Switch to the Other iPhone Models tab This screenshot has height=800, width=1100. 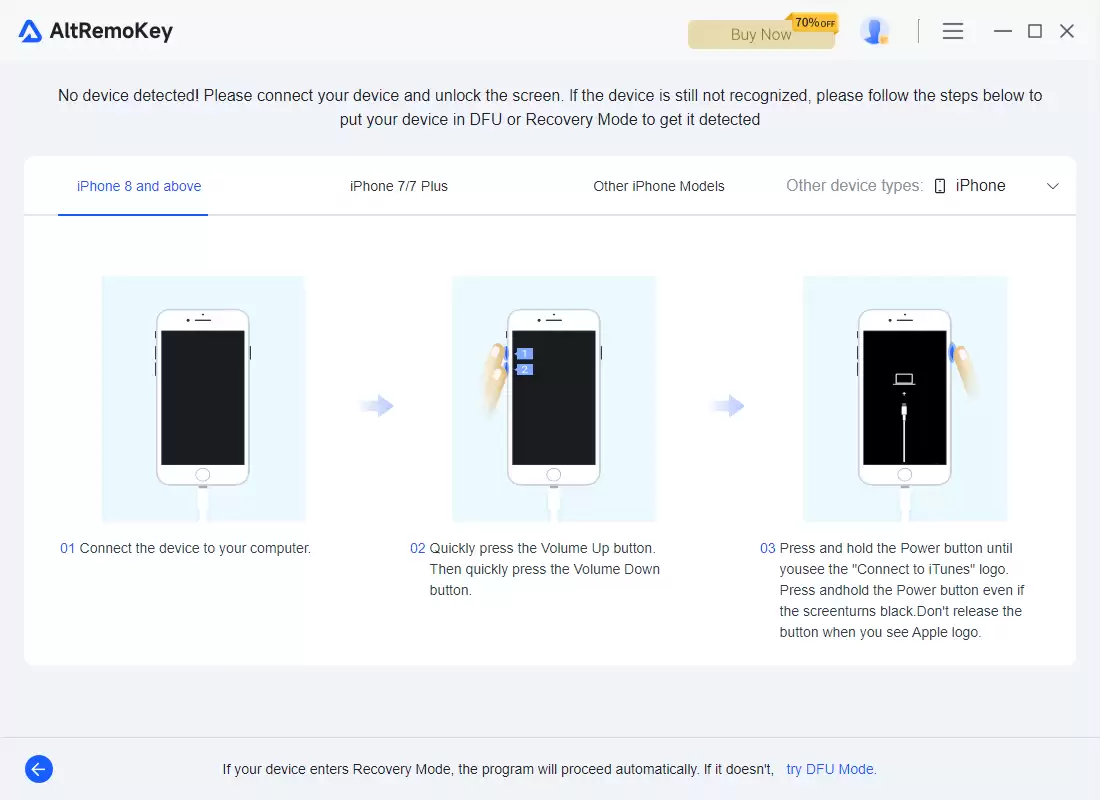(x=659, y=186)
